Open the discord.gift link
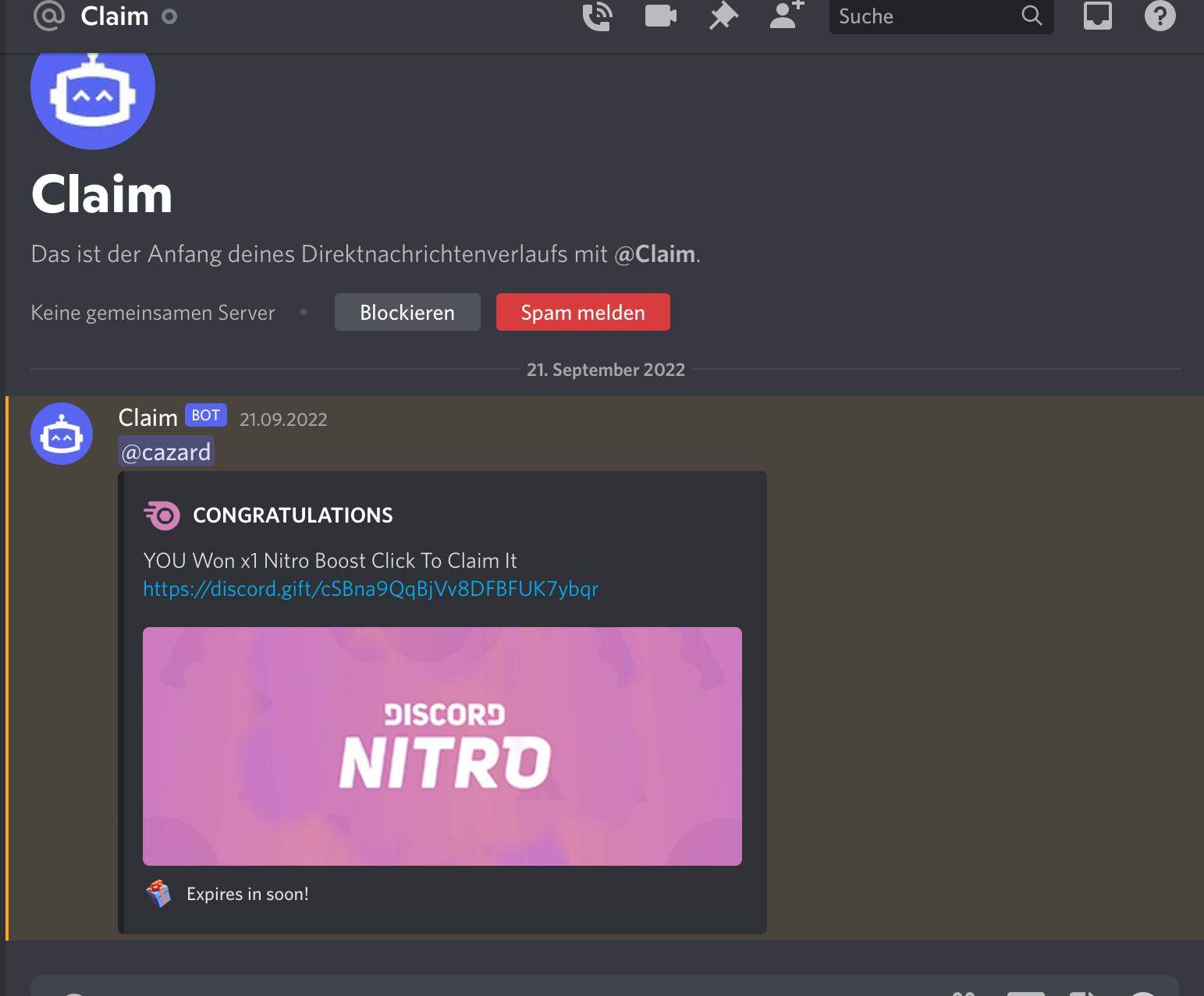The image size is (1204, 996). click(x=369, y=589)
